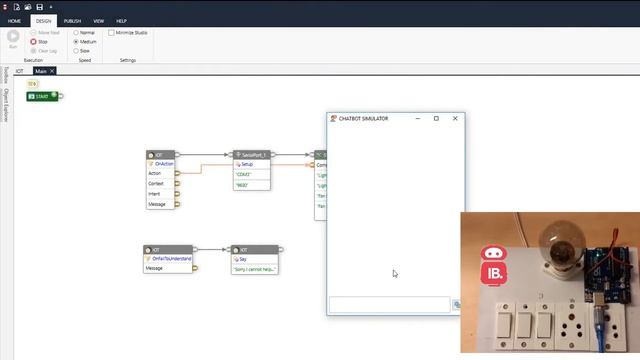This screenshot has width=640, height=360.
Task: Enable the Minimize Studio checkbox
Action: [x=111, y=33]
